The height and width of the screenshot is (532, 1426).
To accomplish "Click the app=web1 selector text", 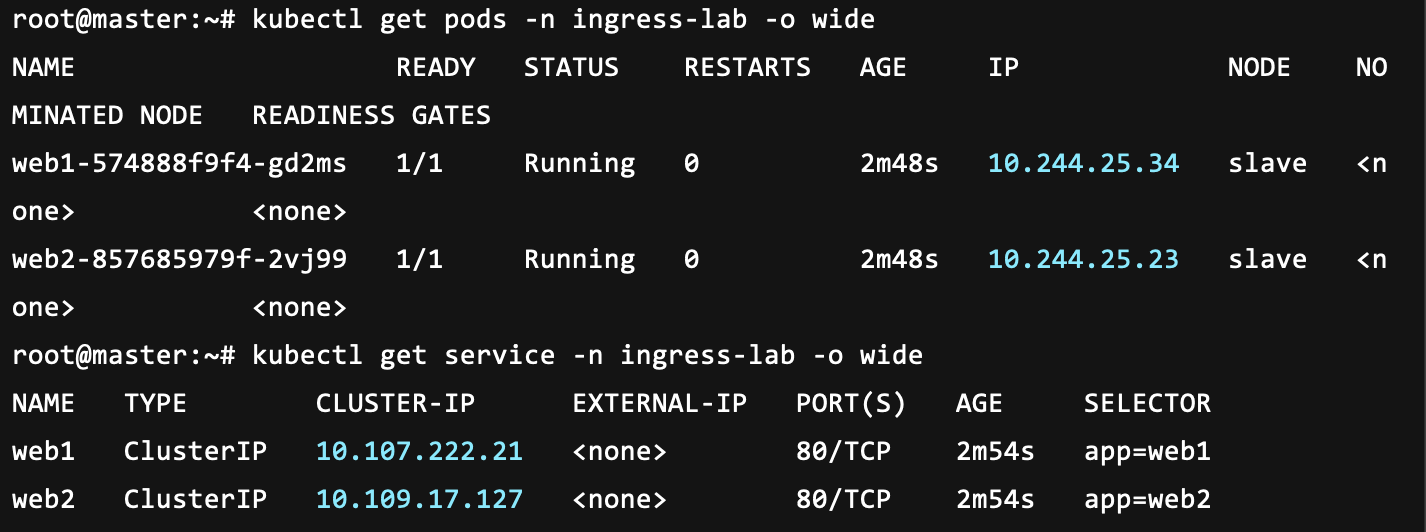I will pyautogui.click(x=1147, y=452).
